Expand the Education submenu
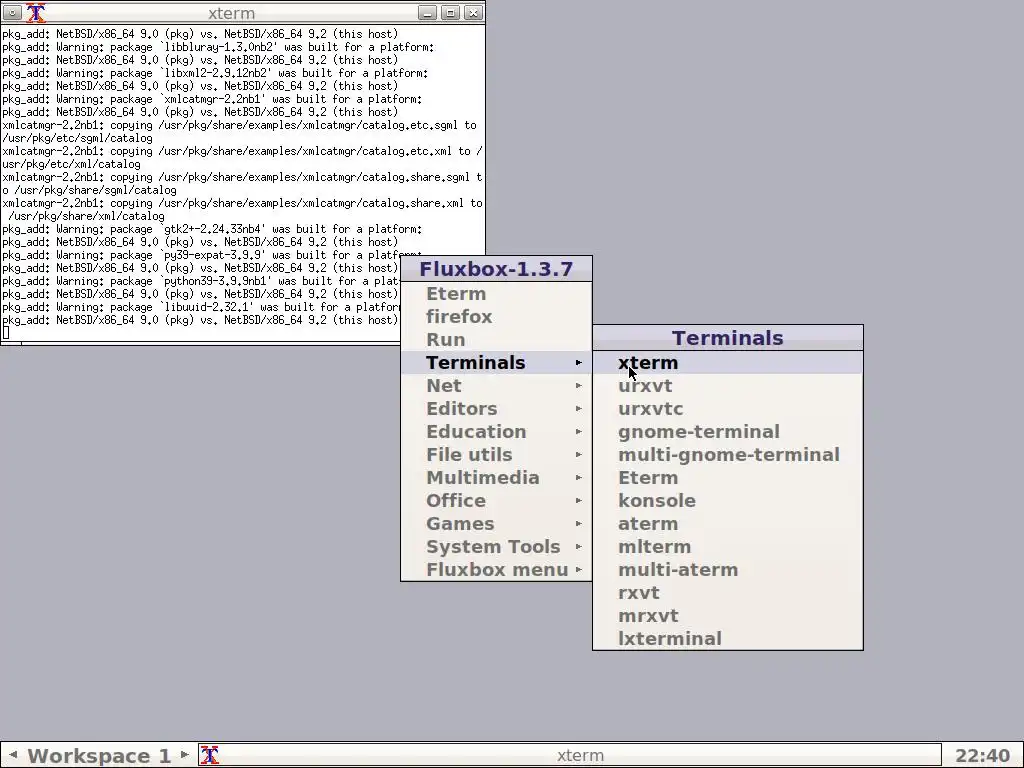 pos(496,432)
